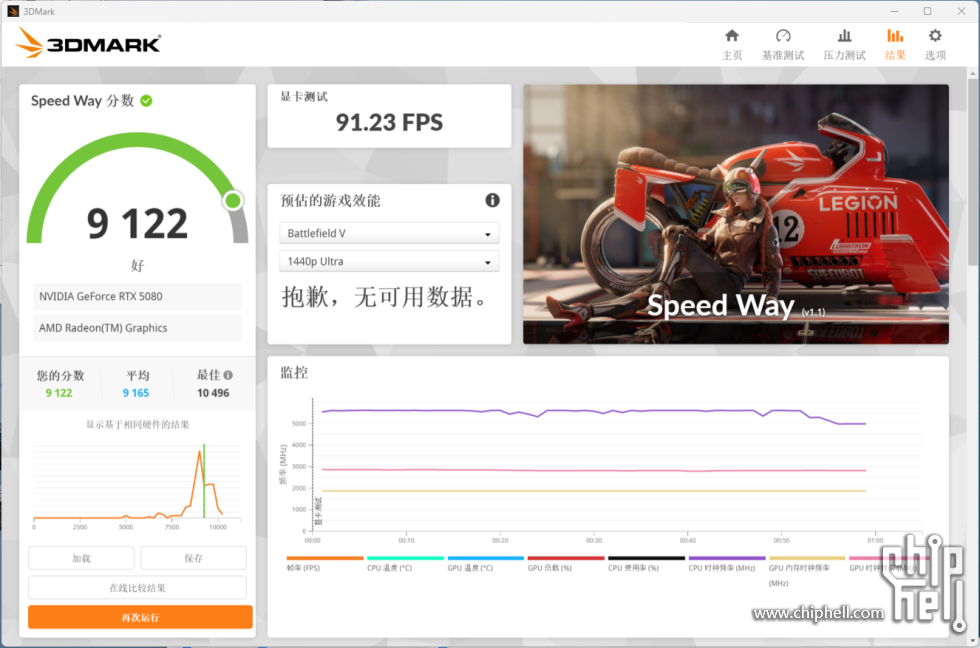Image resolution: width=980 pixels, height=648 pixels.
Task: Click the green validation check beside Speed Way 分数
Action: tap(146, 101)
